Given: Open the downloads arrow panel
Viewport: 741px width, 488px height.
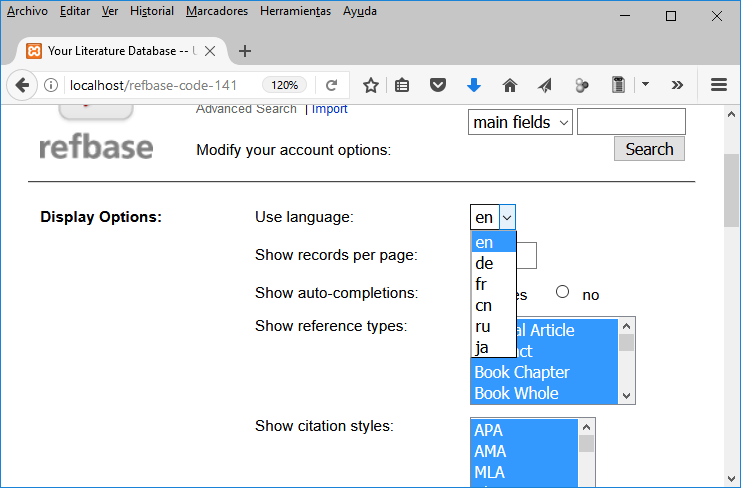Looking at the screenshot, I should click(x=474, y=85).
